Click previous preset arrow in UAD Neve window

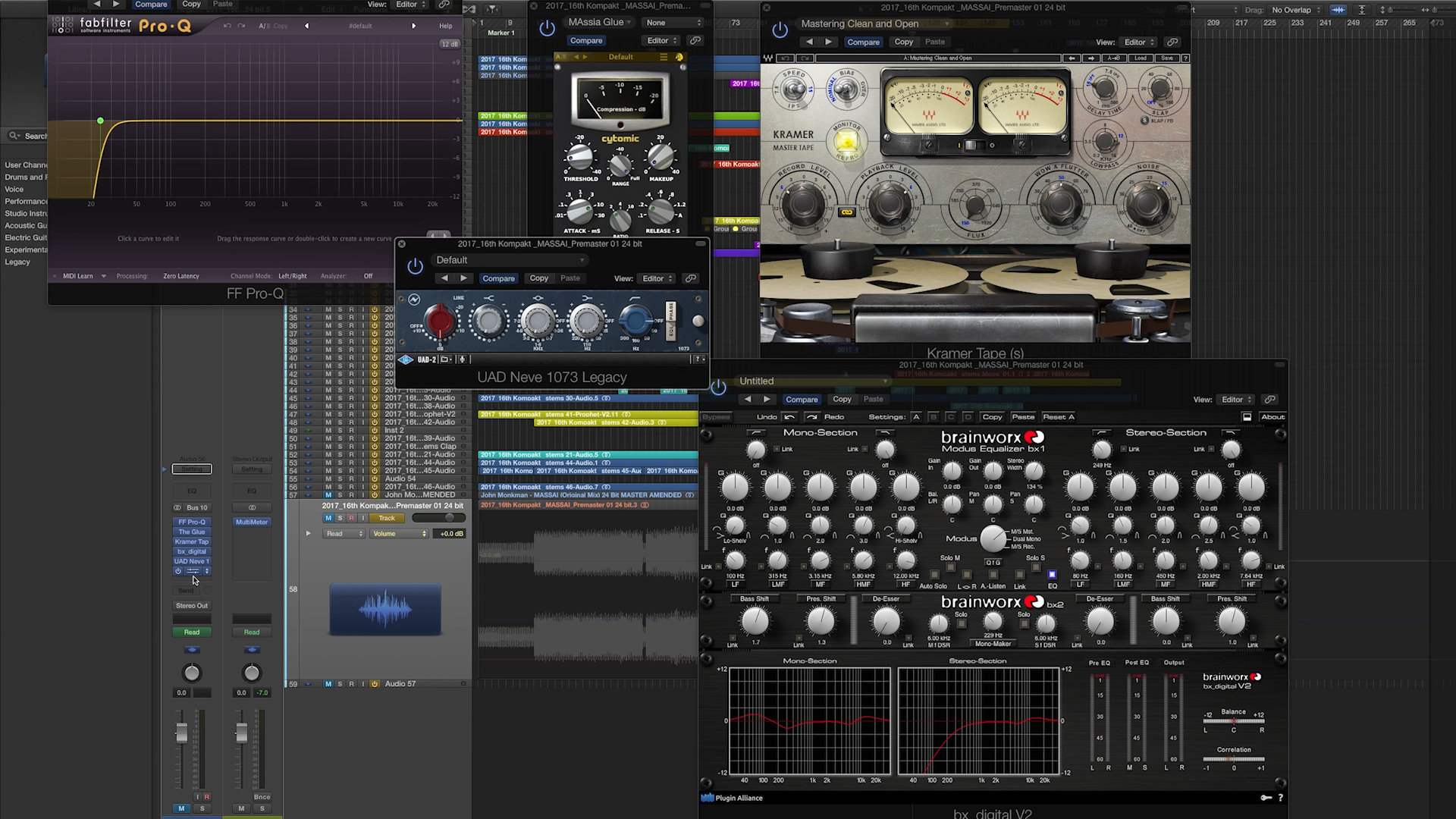[444, 278]
